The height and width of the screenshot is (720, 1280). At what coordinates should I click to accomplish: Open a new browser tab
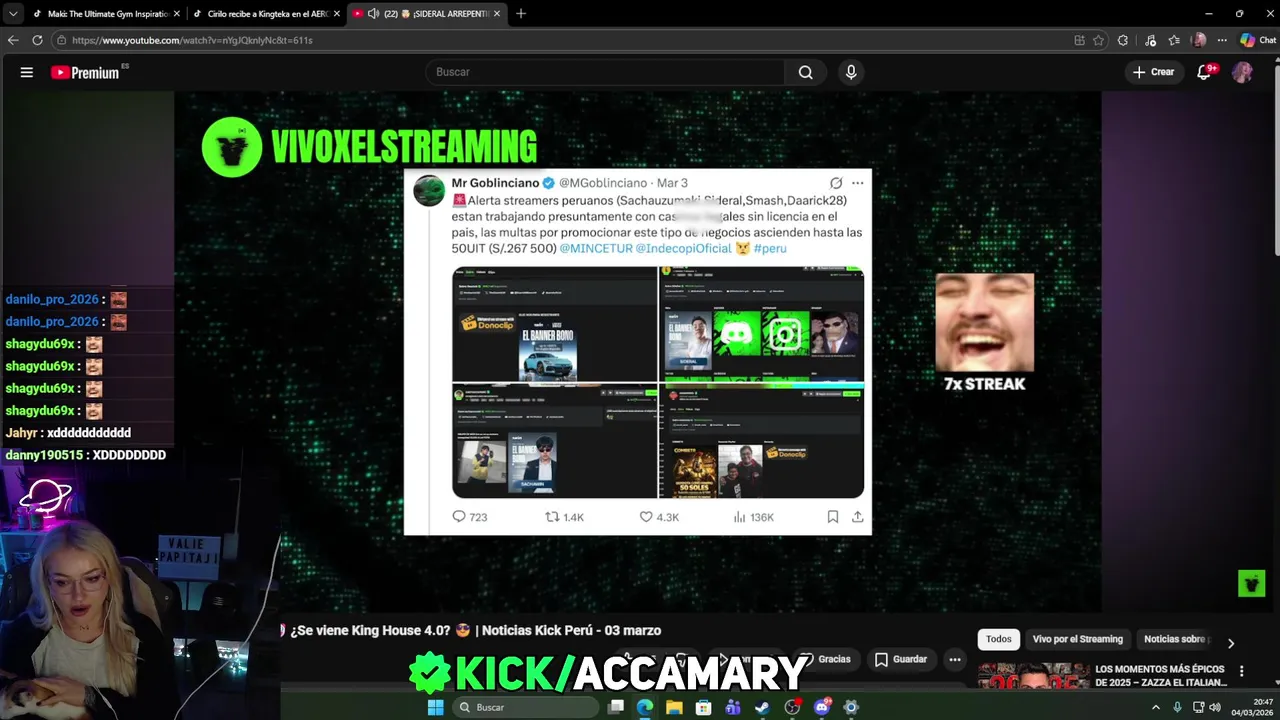(521, 14)
